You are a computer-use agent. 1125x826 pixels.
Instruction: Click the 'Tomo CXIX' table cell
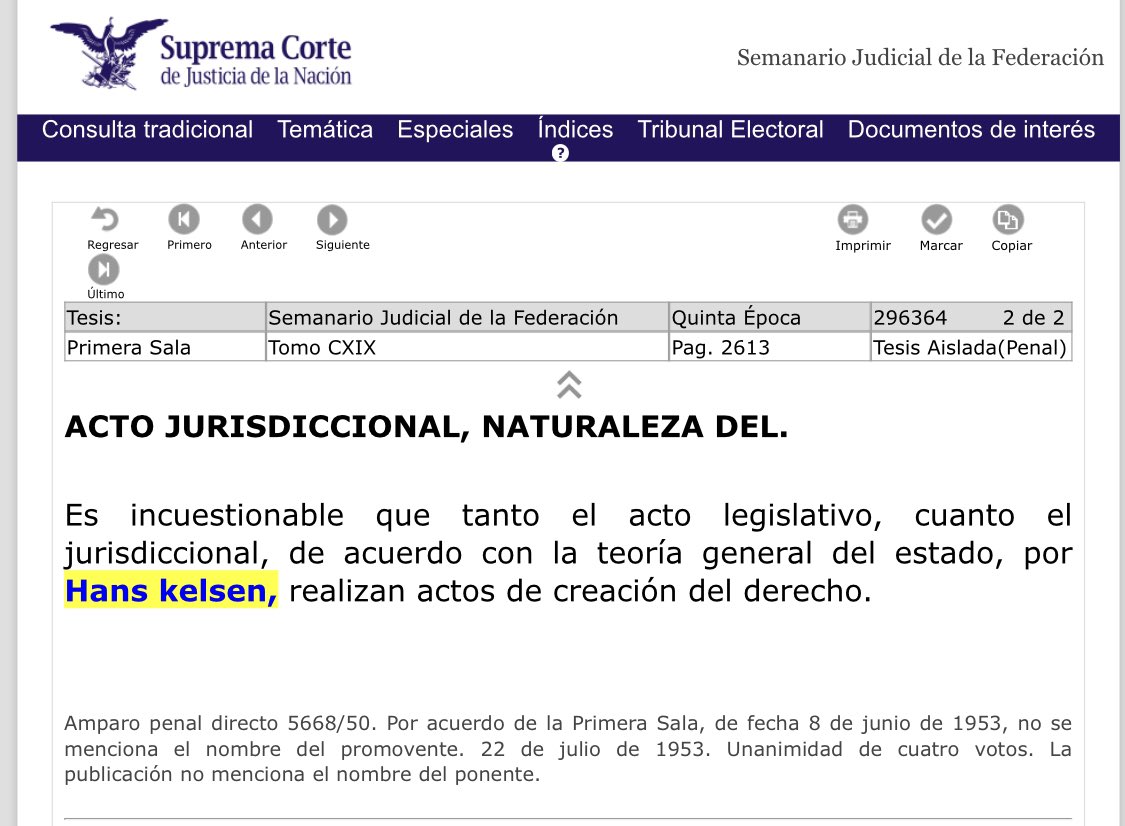click(467, 347)
